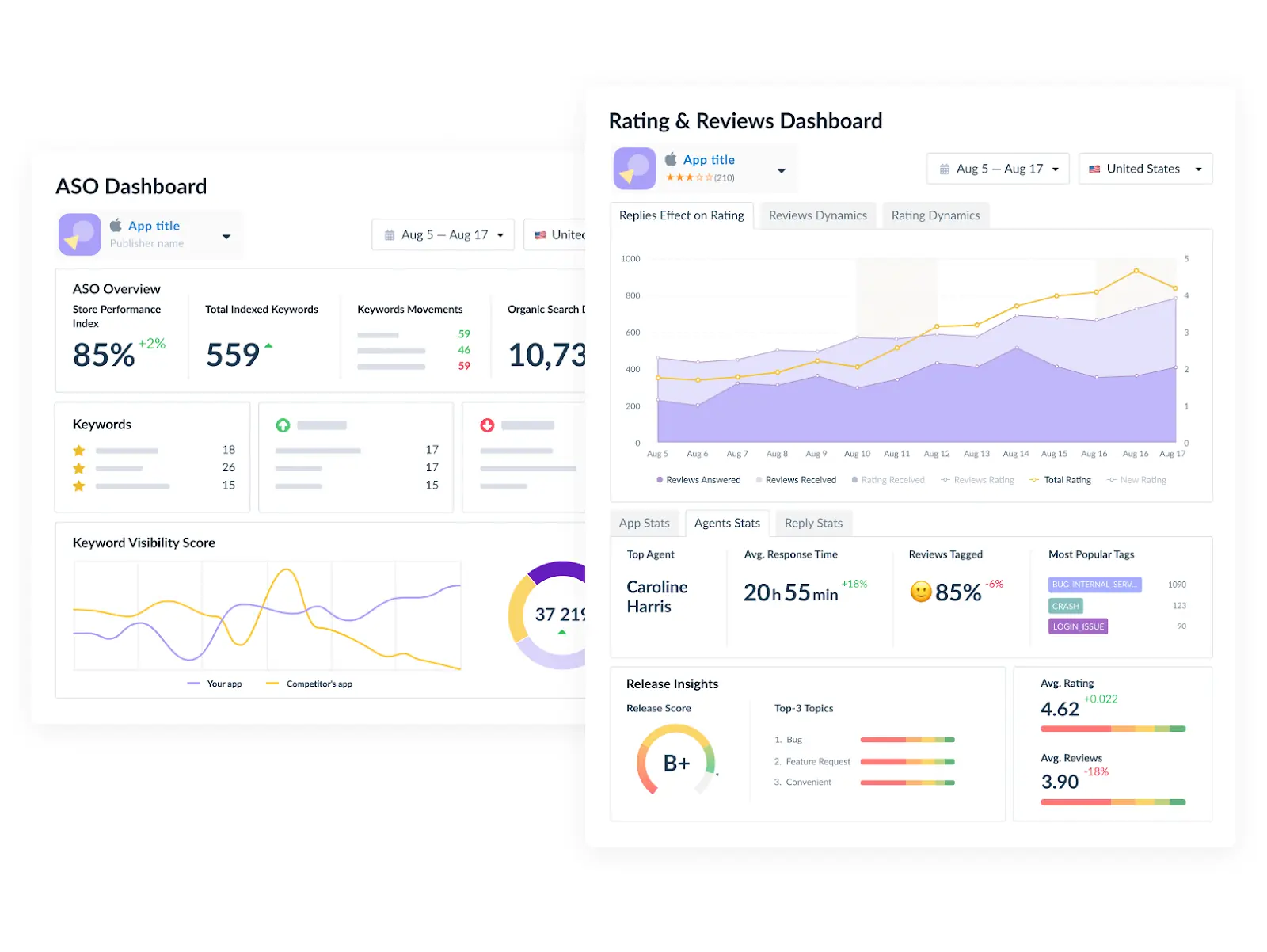
Task: Click the smiley emoji in Reviews Tagged
Action: (920, 592)
